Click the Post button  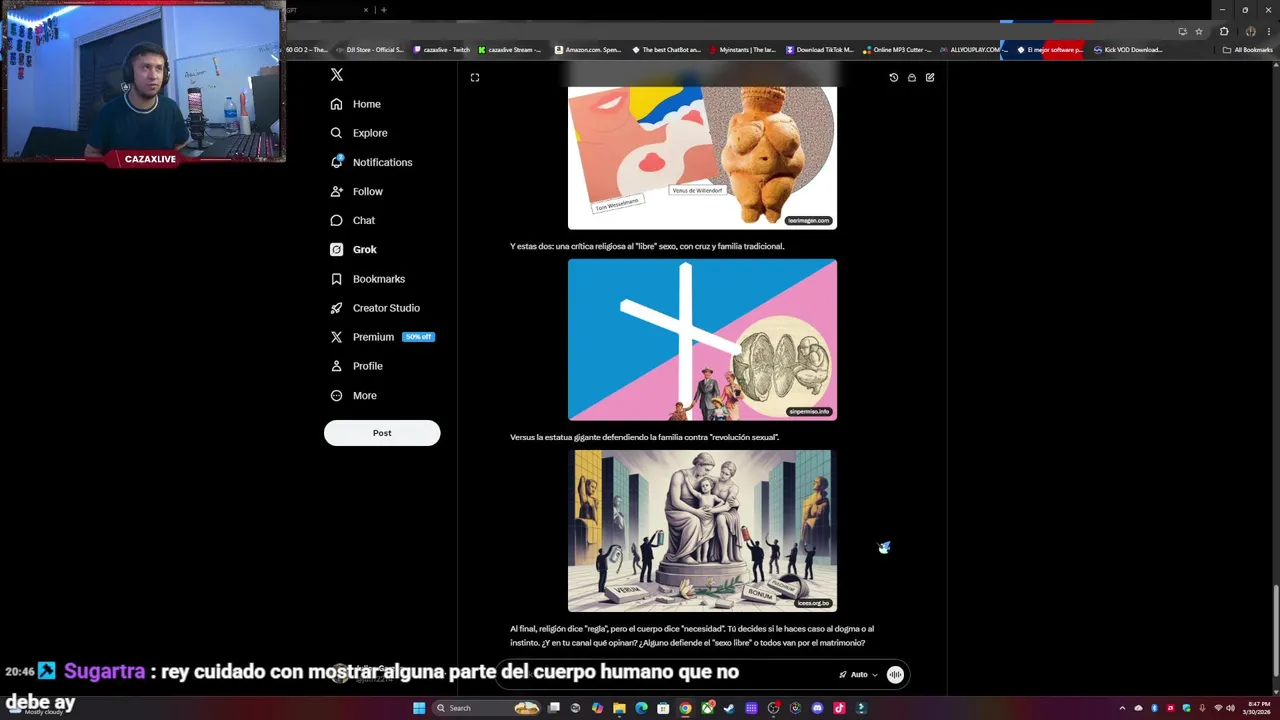[x=382, y=433]
